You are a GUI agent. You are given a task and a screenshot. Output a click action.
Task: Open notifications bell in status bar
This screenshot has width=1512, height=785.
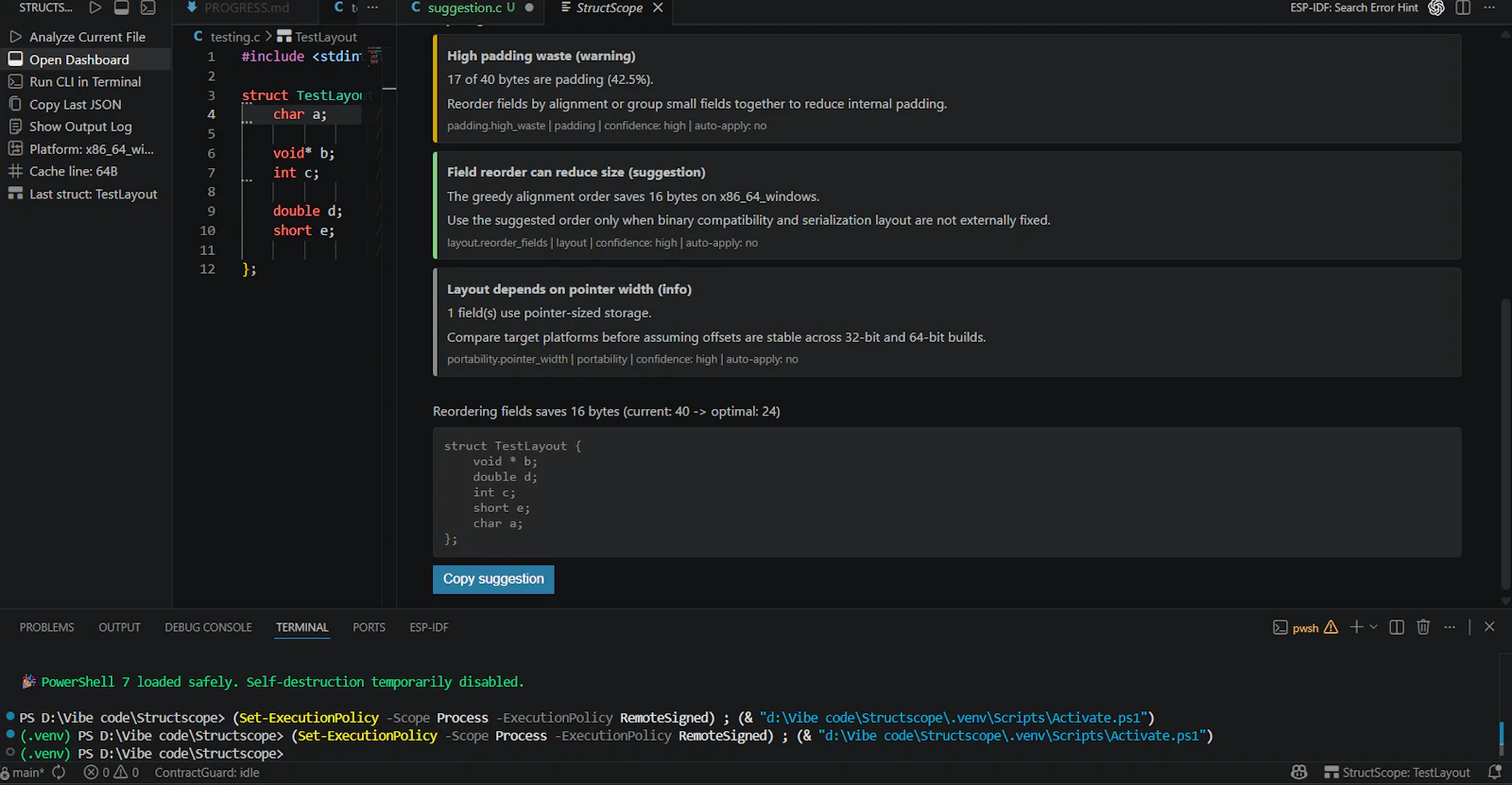point(1495,773)
